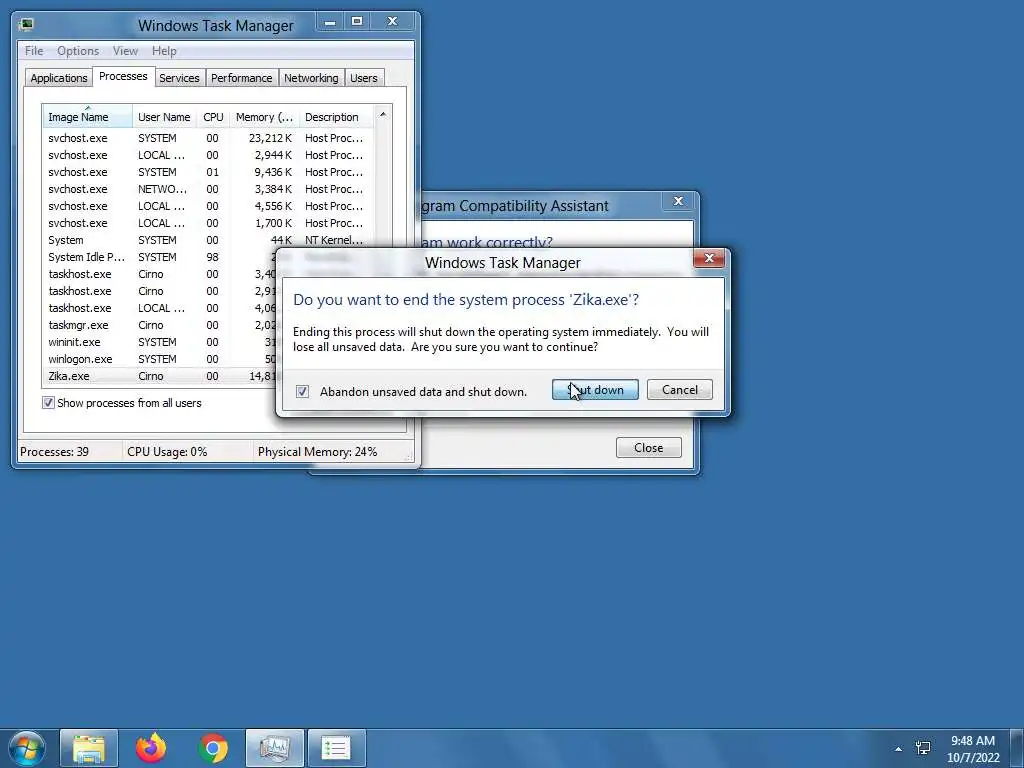Viewport: 1024px width, 768px height.
Task: Select the svchost.exe row with CPU 01
Action: (208, 172)
